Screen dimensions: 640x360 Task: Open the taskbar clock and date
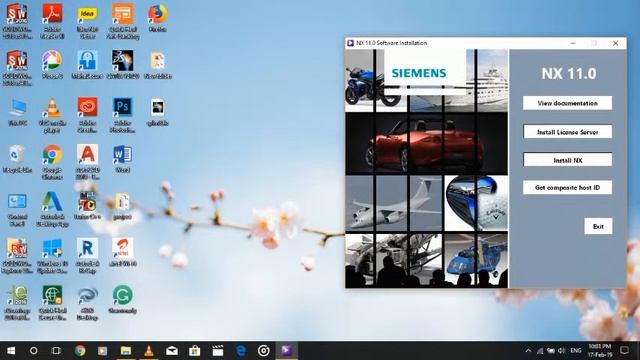pos(600,351)
